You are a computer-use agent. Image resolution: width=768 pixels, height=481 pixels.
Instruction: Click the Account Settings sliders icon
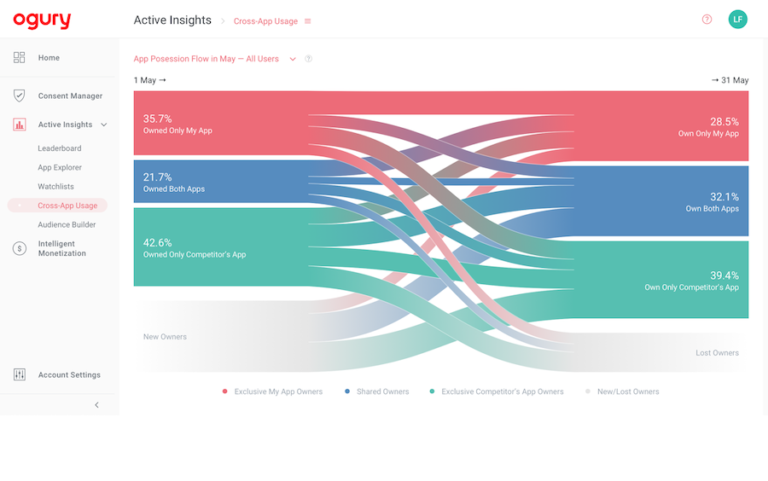click(19, 375)
